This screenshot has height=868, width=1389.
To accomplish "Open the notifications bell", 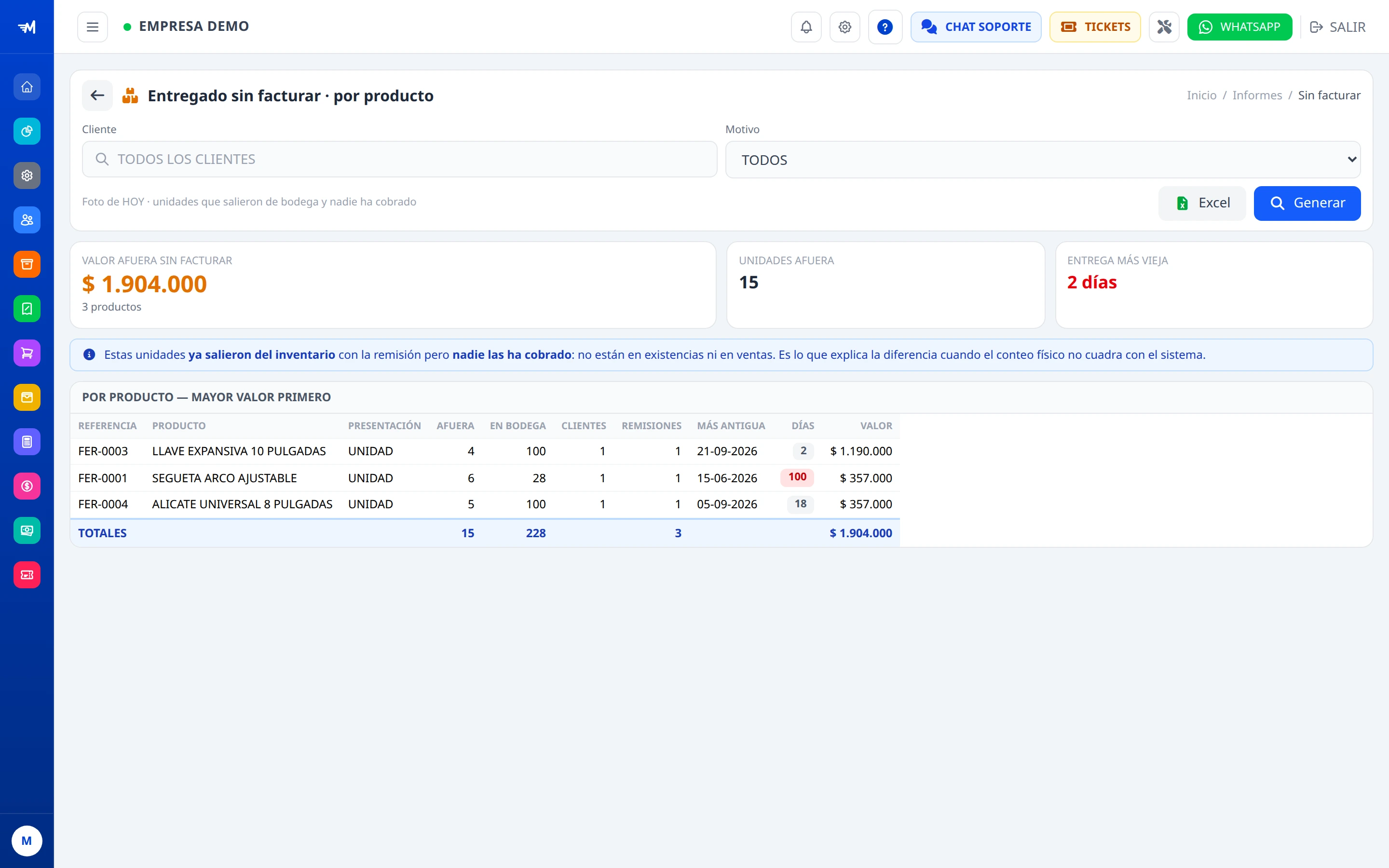I will [x=806, y=27].
